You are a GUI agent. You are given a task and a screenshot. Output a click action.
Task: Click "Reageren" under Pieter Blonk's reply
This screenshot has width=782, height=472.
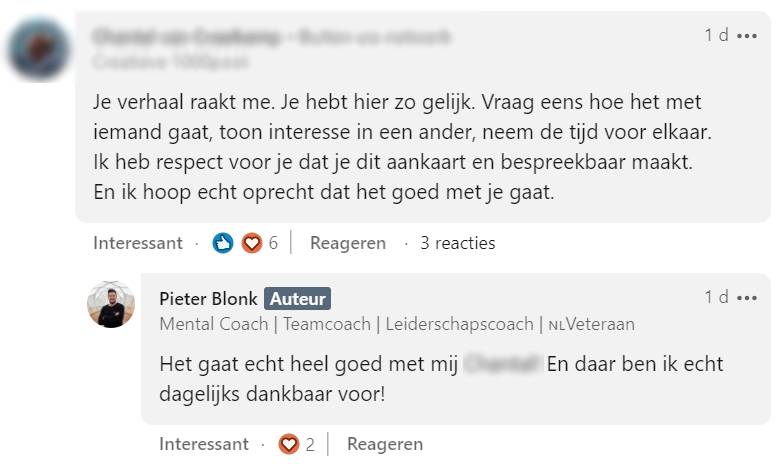click(x=385, y=444)
